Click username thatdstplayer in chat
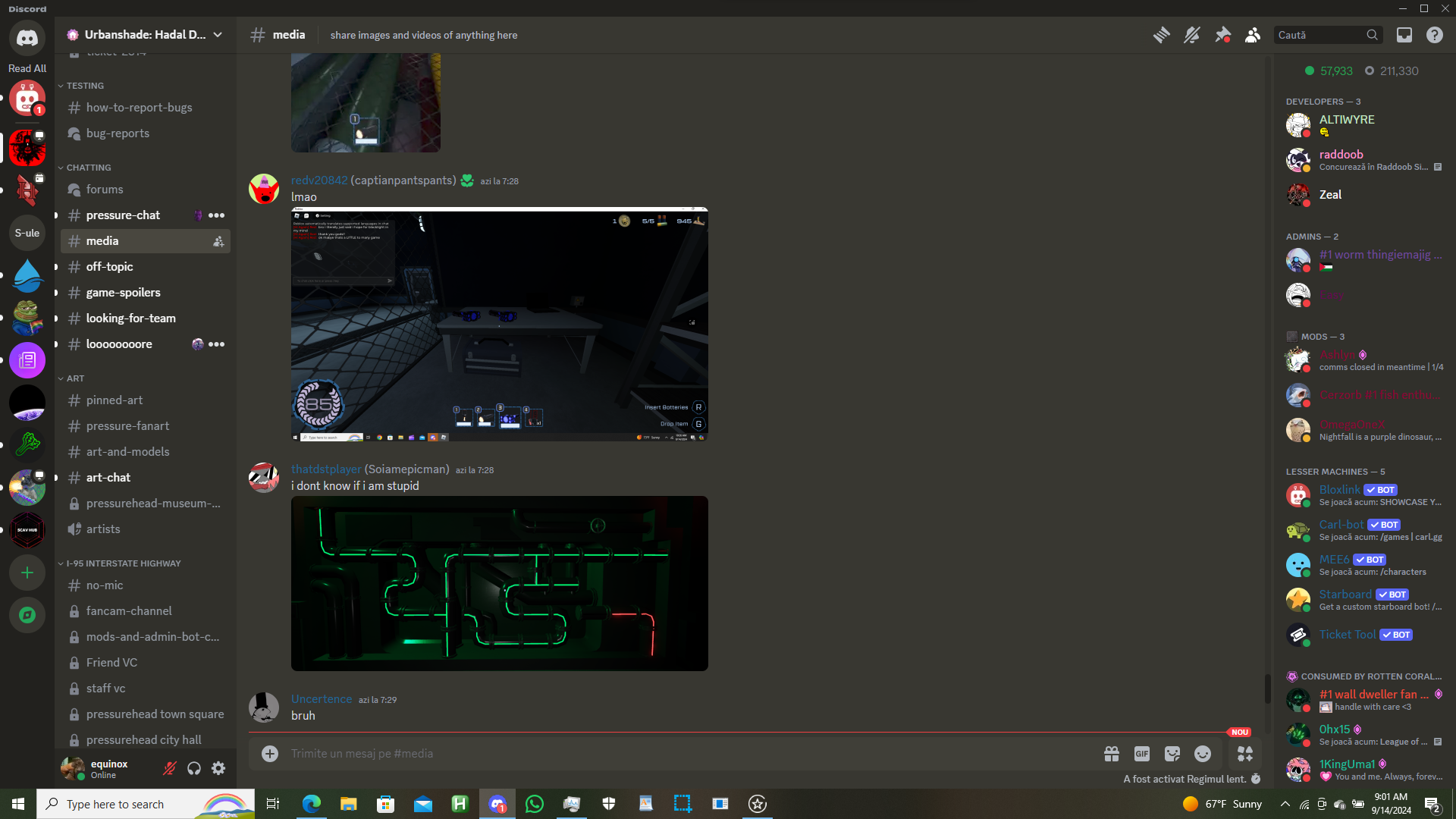 click(326, 469)
